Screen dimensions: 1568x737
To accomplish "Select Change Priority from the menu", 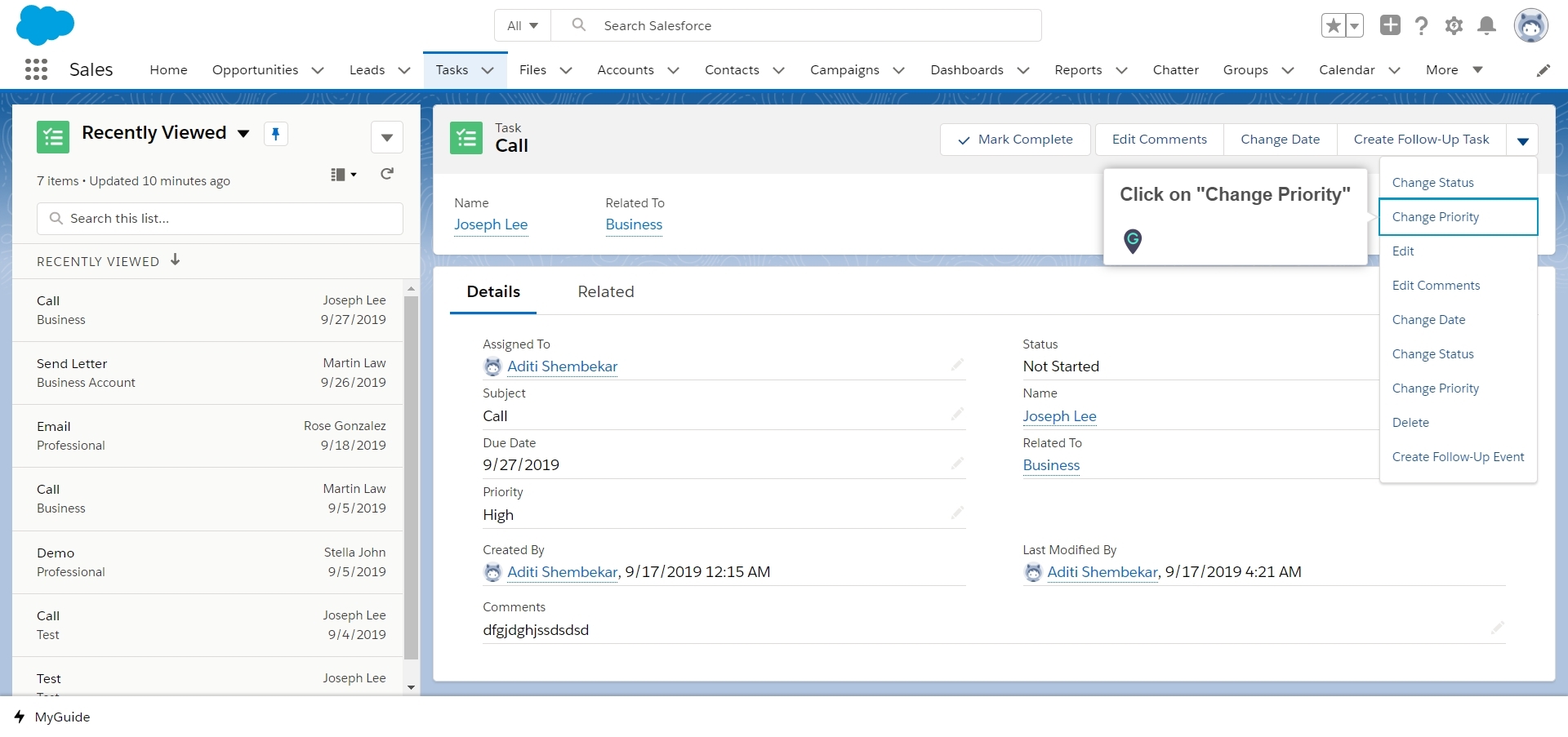I will (x=1436, y=216).
